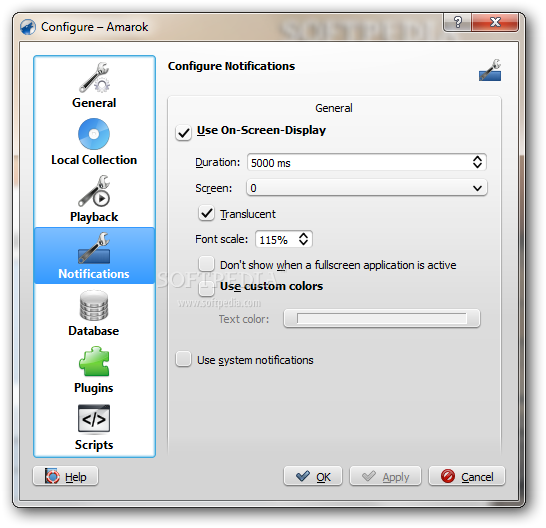Screen dimensions: 546x528
Task: Enable Use system notifications checkbox
Action: (184, 359)
